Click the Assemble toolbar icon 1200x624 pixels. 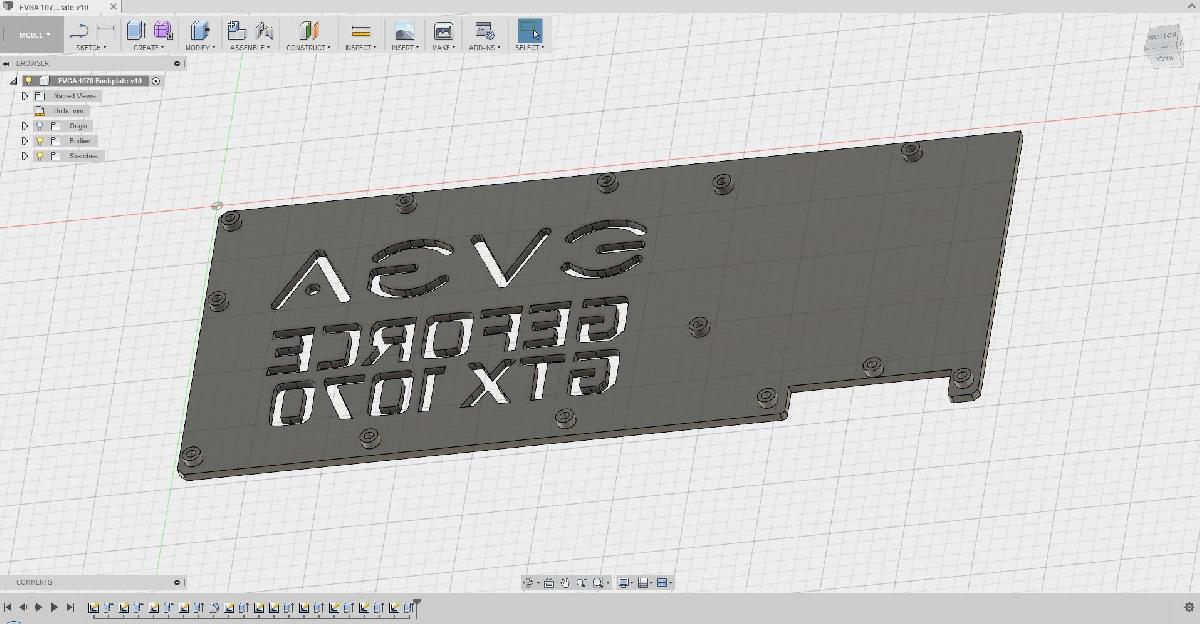(x=238, y=31)
